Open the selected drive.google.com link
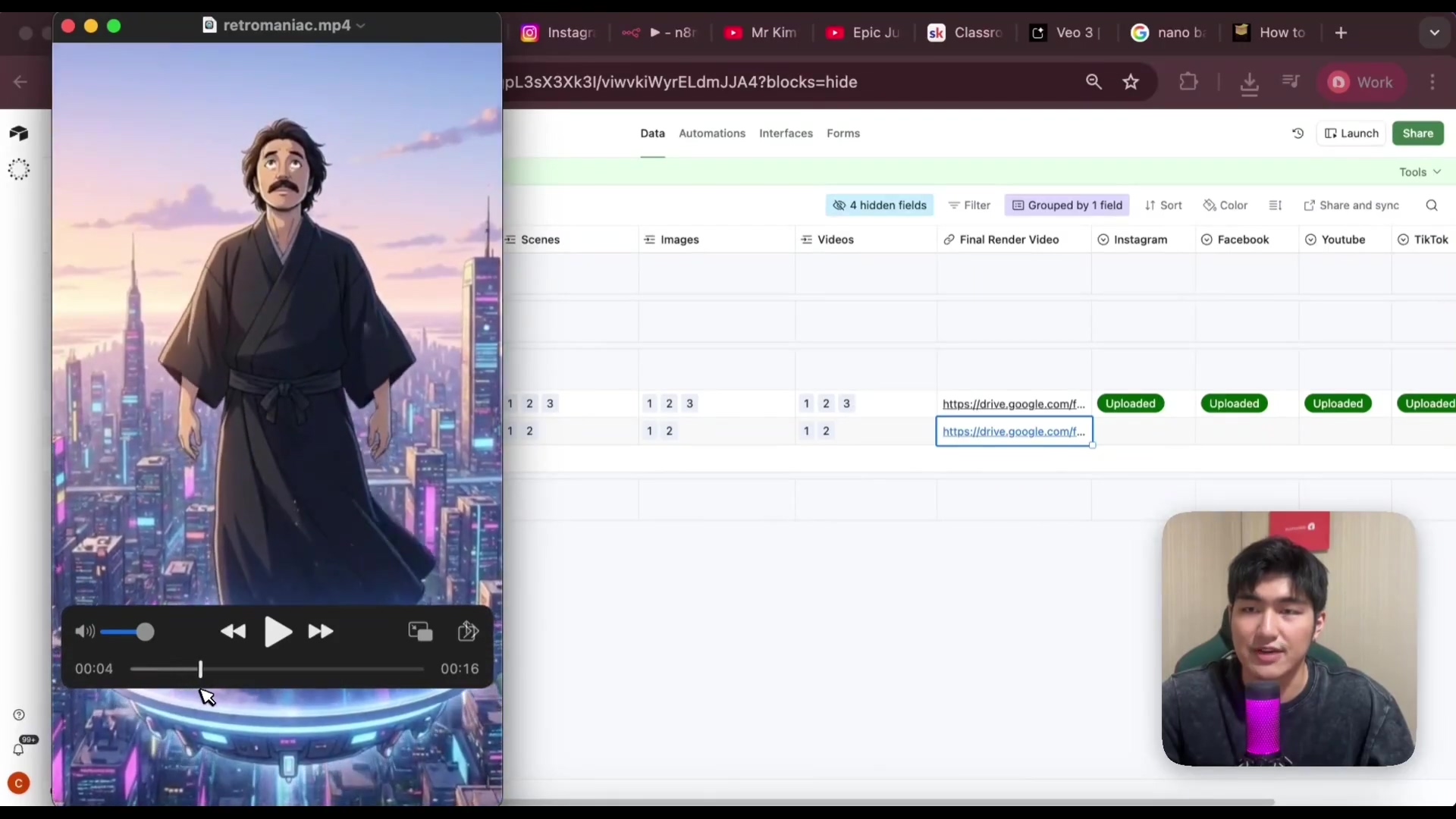Viewport: 1456px width, 819px height. pyautogui.click(x=1013, y=431)
